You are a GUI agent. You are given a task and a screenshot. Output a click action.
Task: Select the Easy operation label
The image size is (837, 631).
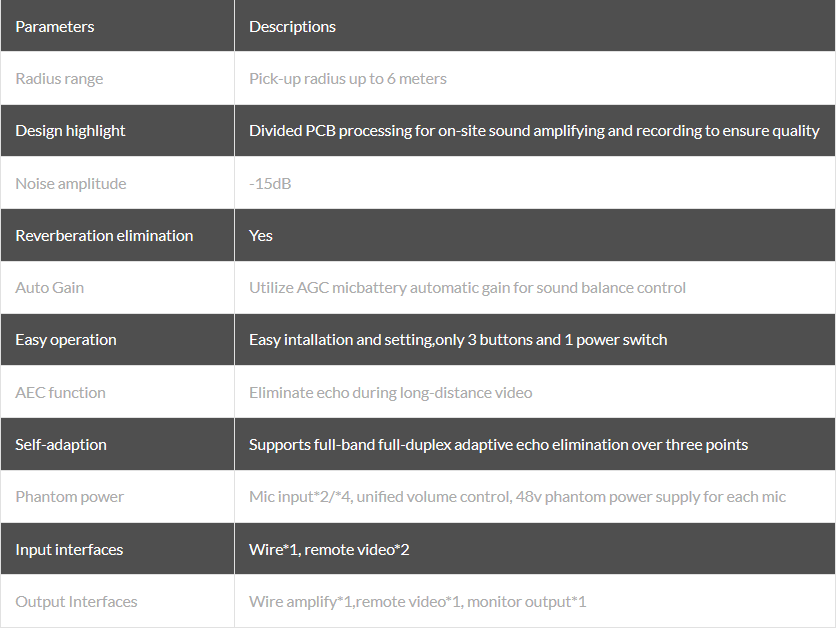pos(66,340)
